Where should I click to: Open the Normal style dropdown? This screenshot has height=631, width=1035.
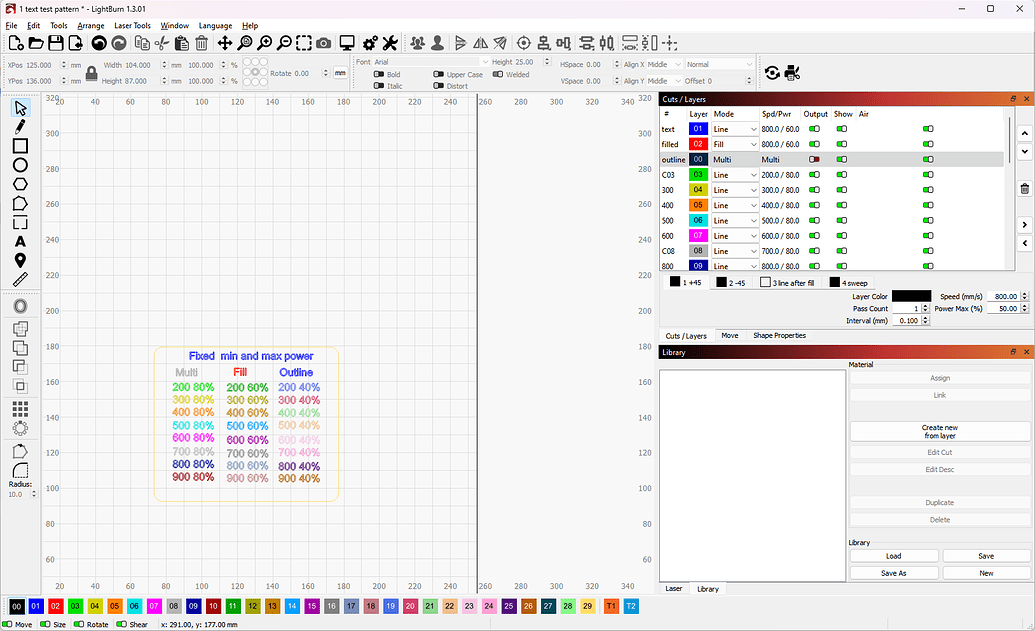click(x=719, y=65)
